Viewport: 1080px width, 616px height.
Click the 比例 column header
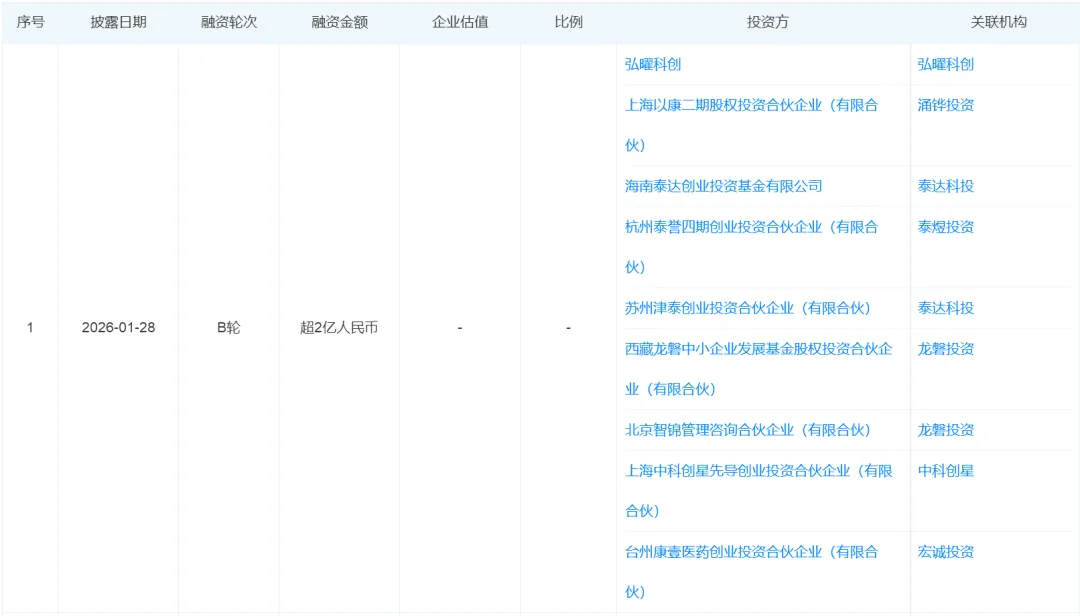(x=568, y=22)
